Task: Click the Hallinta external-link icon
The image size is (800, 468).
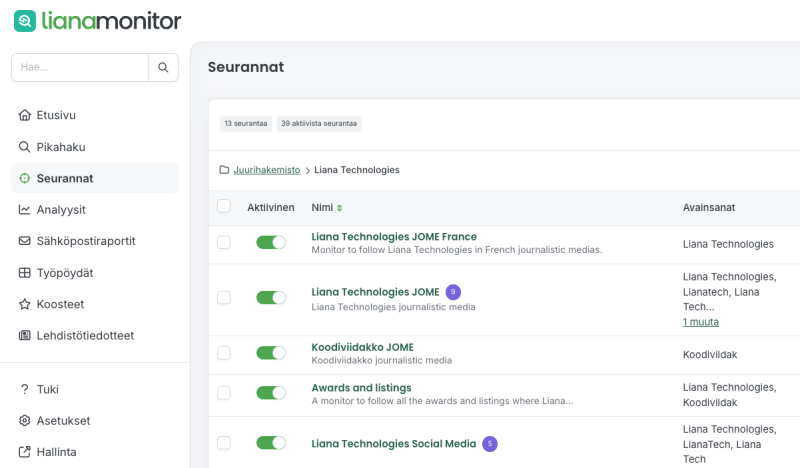Action: (24, 452)
